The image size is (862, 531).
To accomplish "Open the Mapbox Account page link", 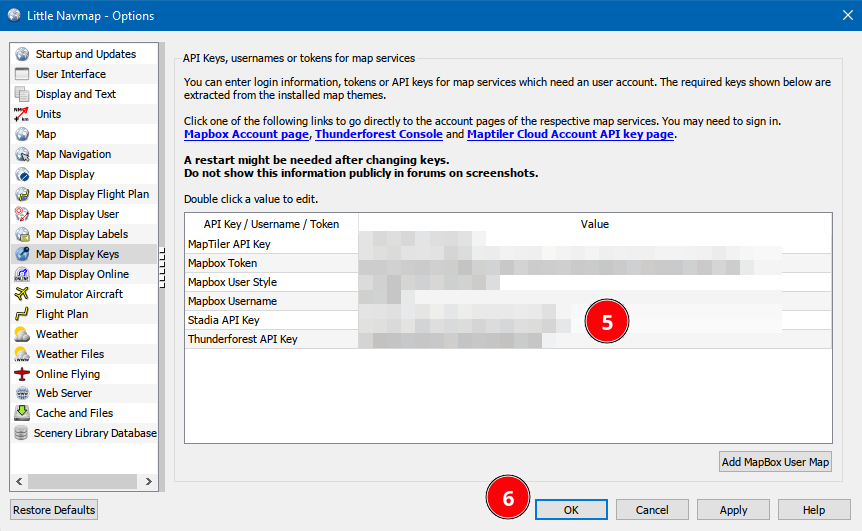I will [x=246, y=134].
